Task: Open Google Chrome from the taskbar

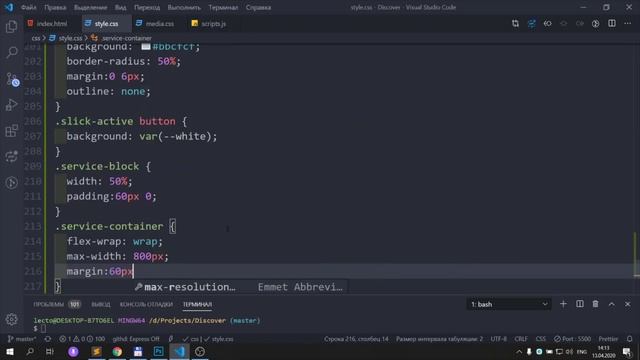Action: click(117, 351)
